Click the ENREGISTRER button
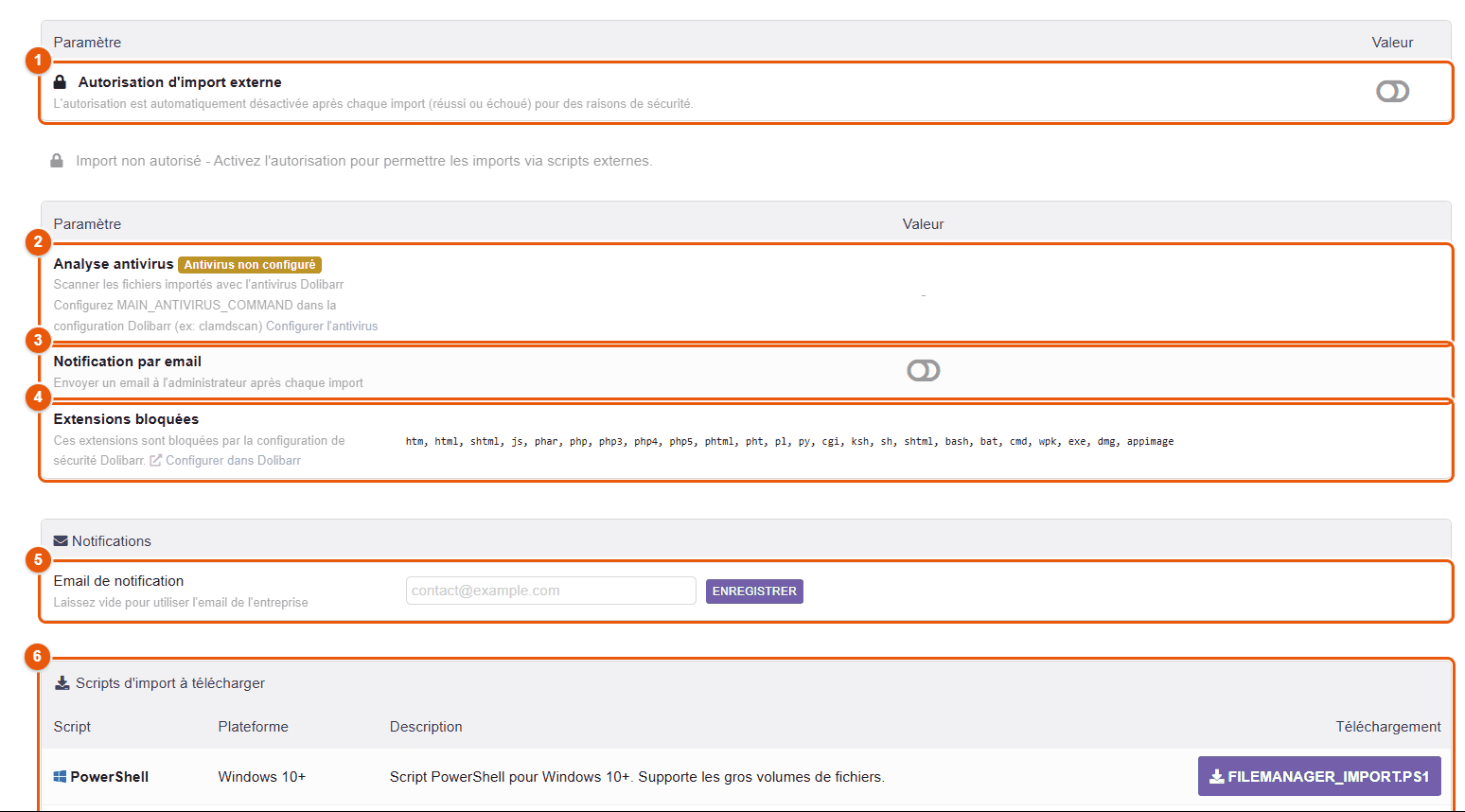Viewport: 1465px width, 812px height. point(755,591)
